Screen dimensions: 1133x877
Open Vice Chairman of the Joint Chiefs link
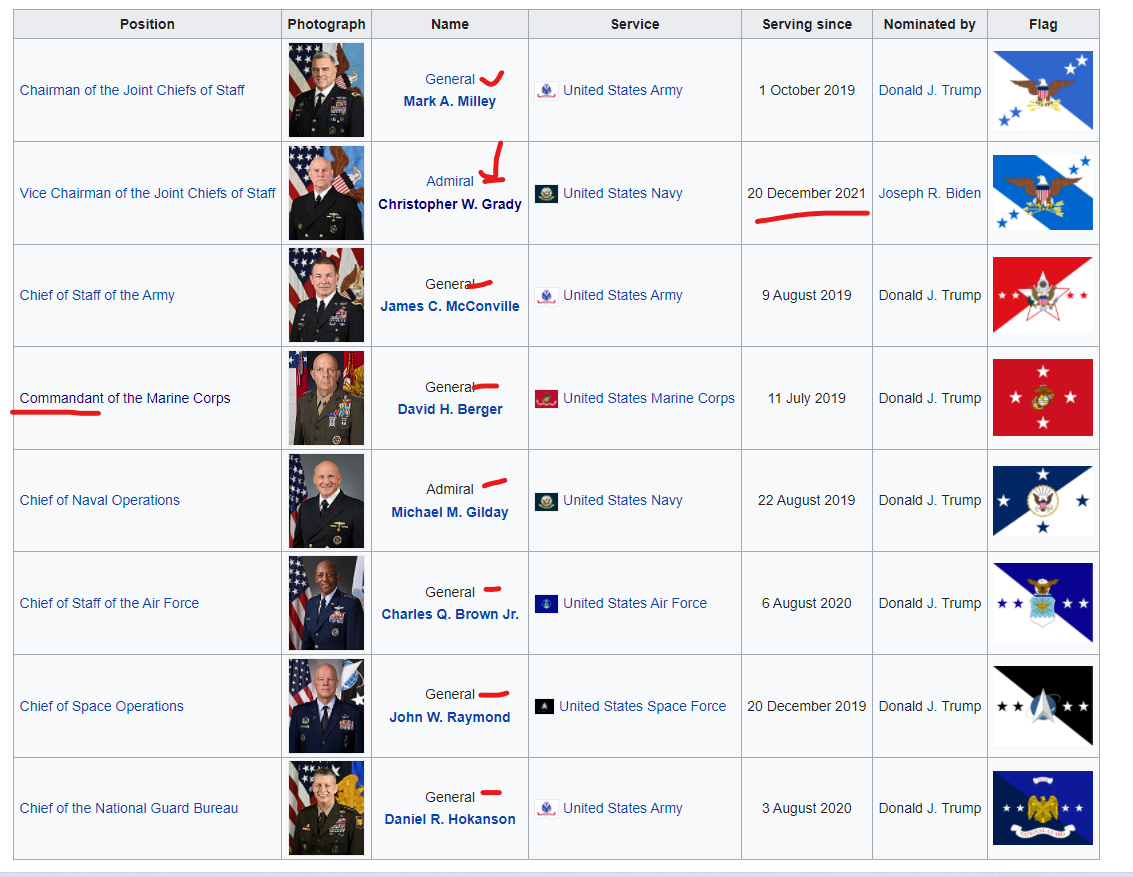coord(147,194)
